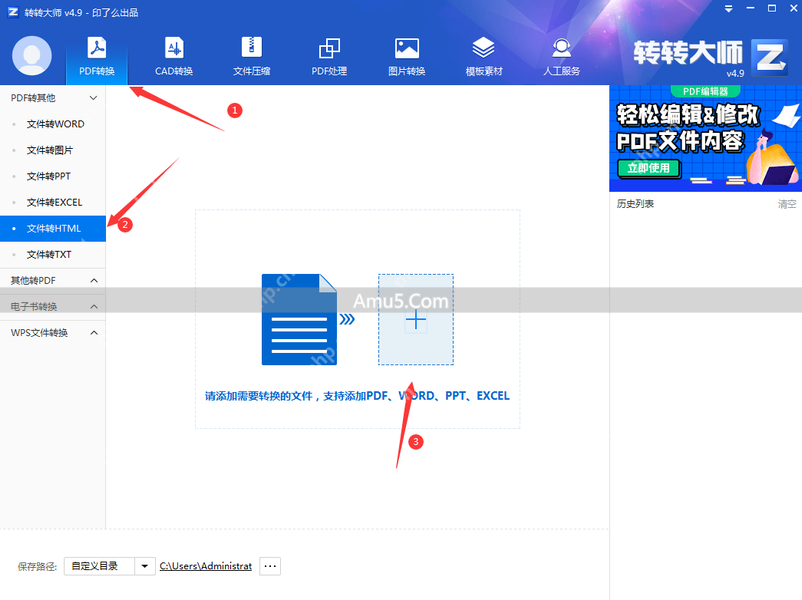Switch to 文件转TXT conversion

tap(48, 254)
